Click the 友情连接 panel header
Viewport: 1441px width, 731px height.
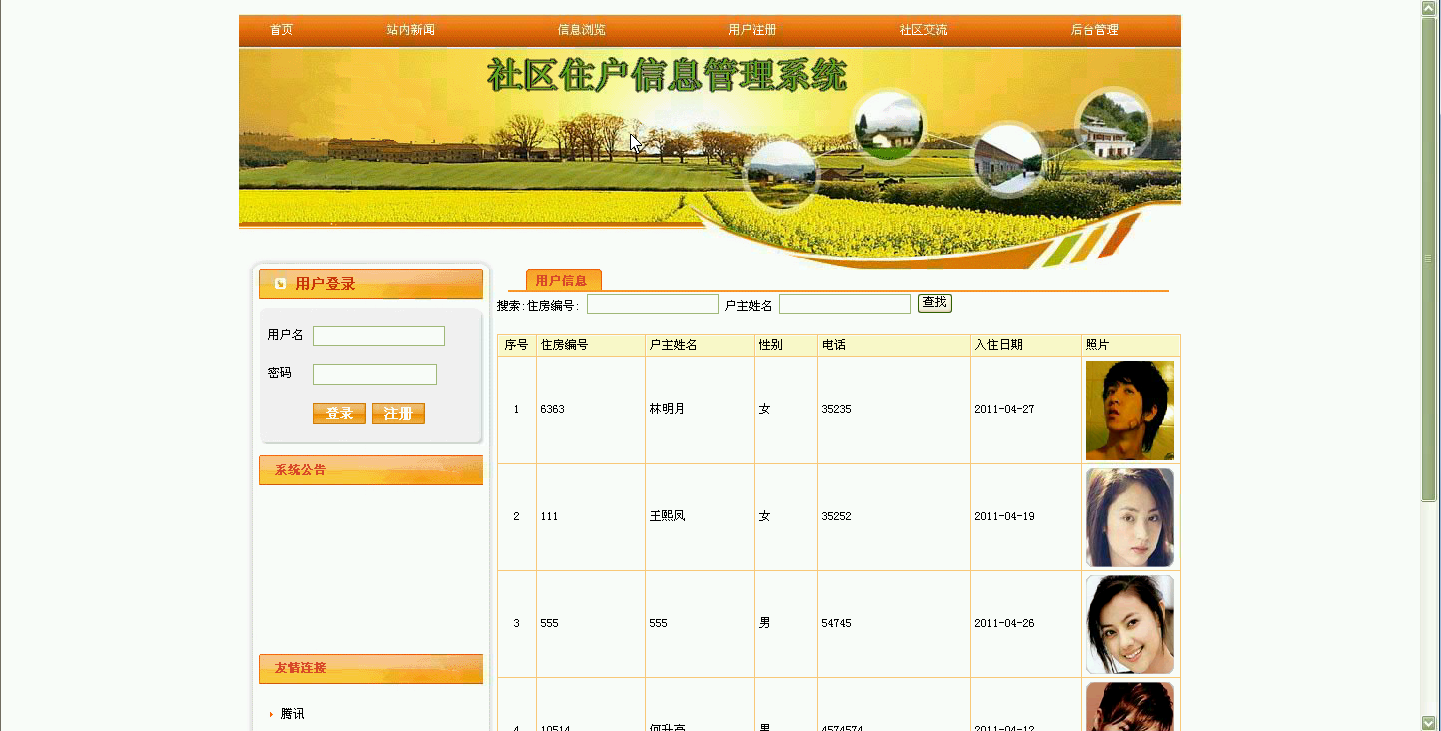click(371, 669)
